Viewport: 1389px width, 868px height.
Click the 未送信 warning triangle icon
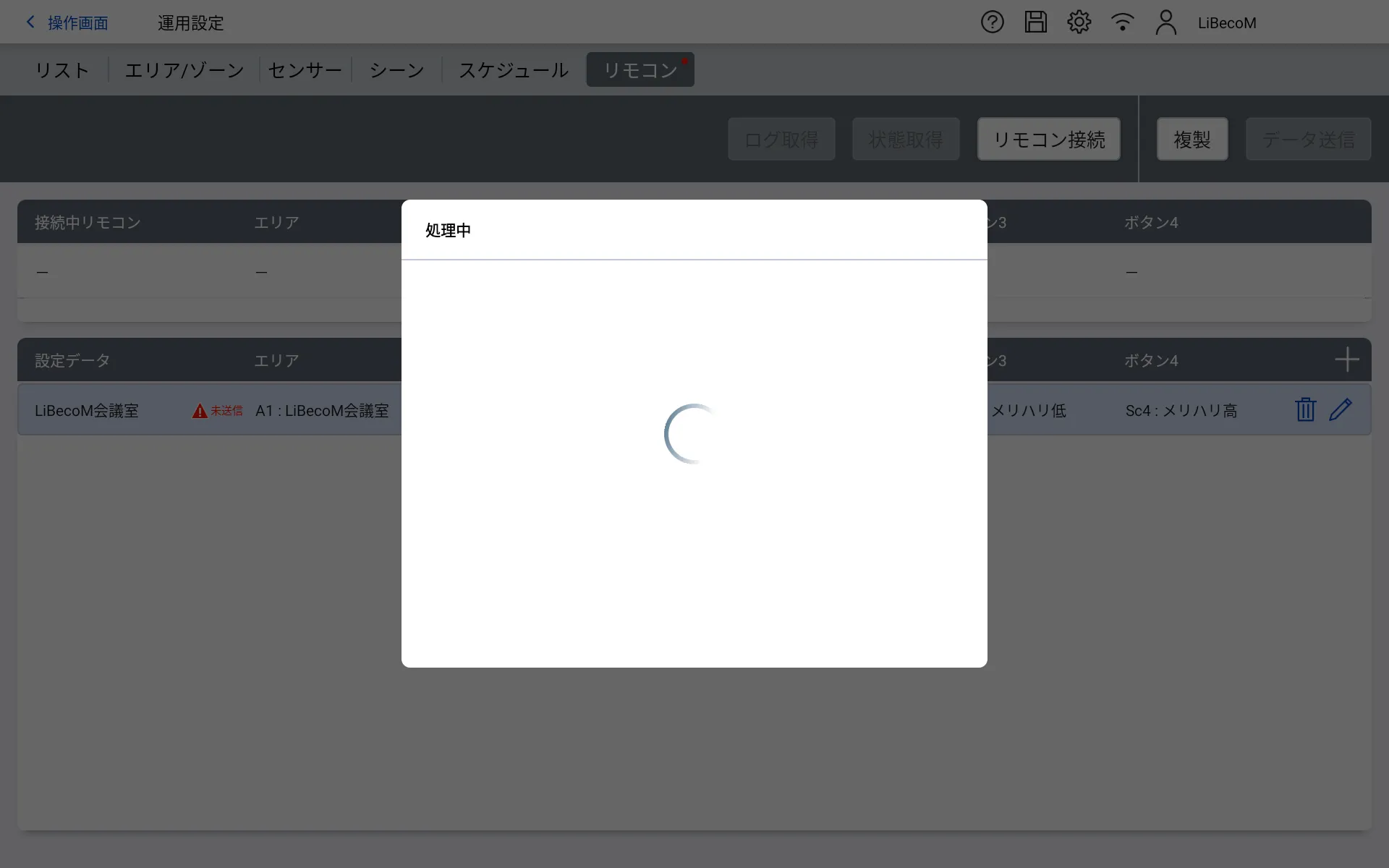tap(200, 411)
